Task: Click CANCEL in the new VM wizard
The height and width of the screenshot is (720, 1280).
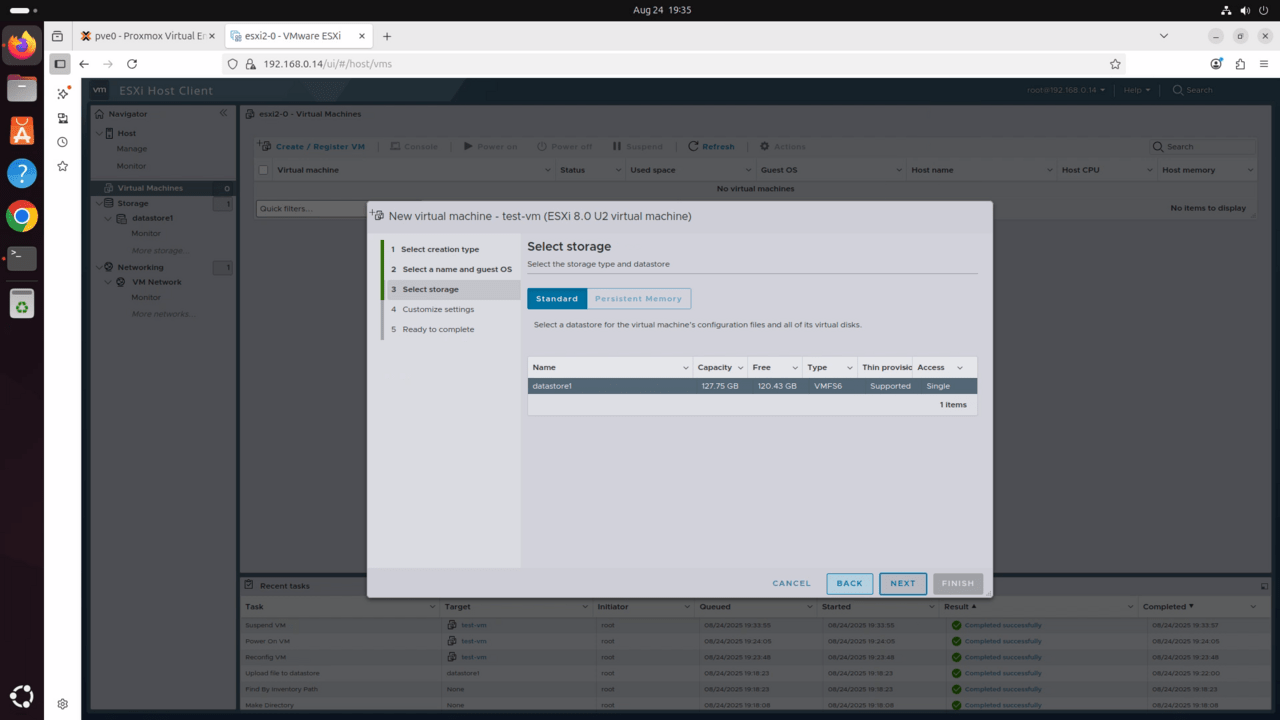Action: 792,583
